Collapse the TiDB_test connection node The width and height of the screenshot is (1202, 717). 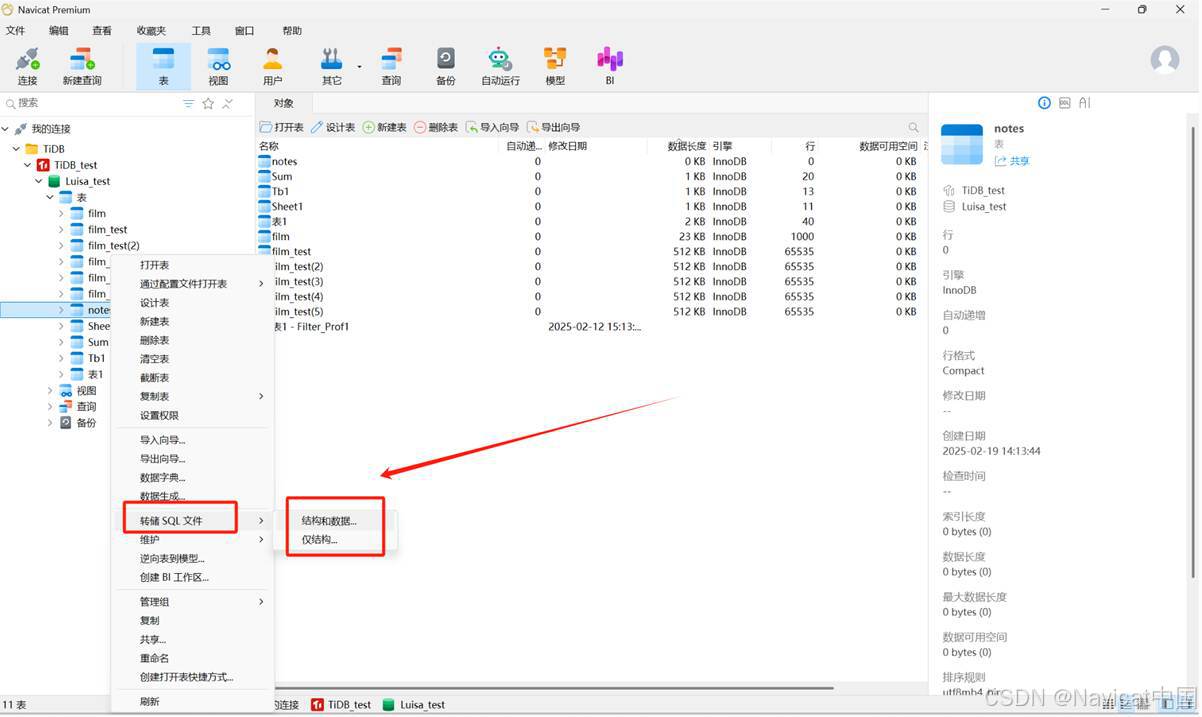tap(28, 165)
